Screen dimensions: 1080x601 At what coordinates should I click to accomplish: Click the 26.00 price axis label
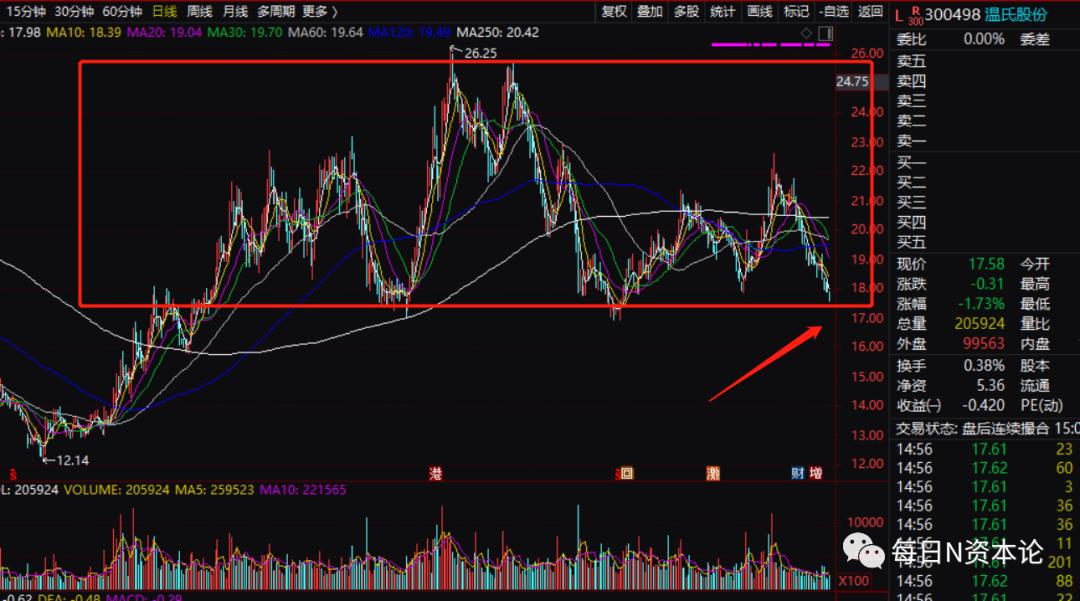coord(867,54)
